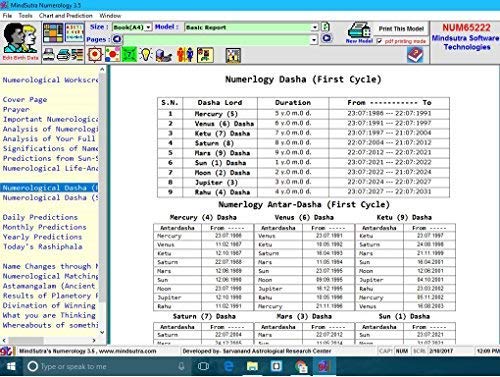Open the File menu

coord(7,16)
